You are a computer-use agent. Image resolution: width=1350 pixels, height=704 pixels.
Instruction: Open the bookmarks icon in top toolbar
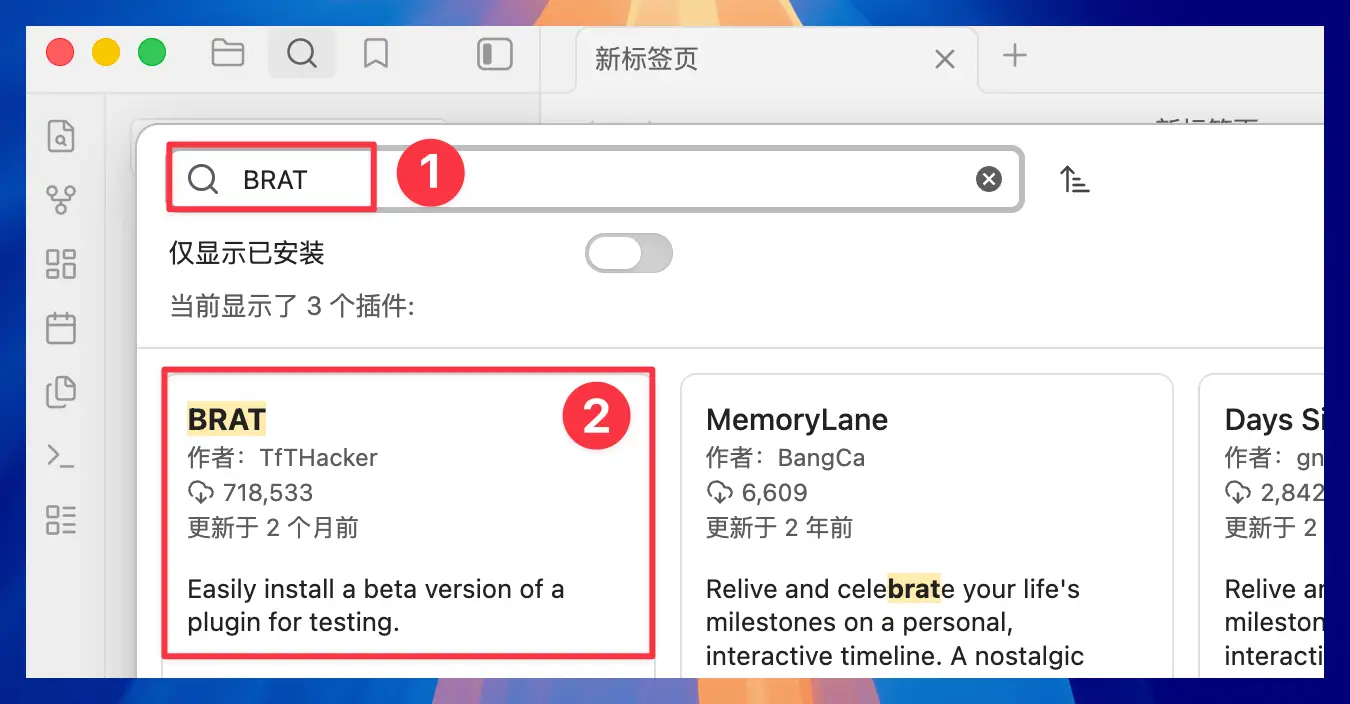(376, 53)
